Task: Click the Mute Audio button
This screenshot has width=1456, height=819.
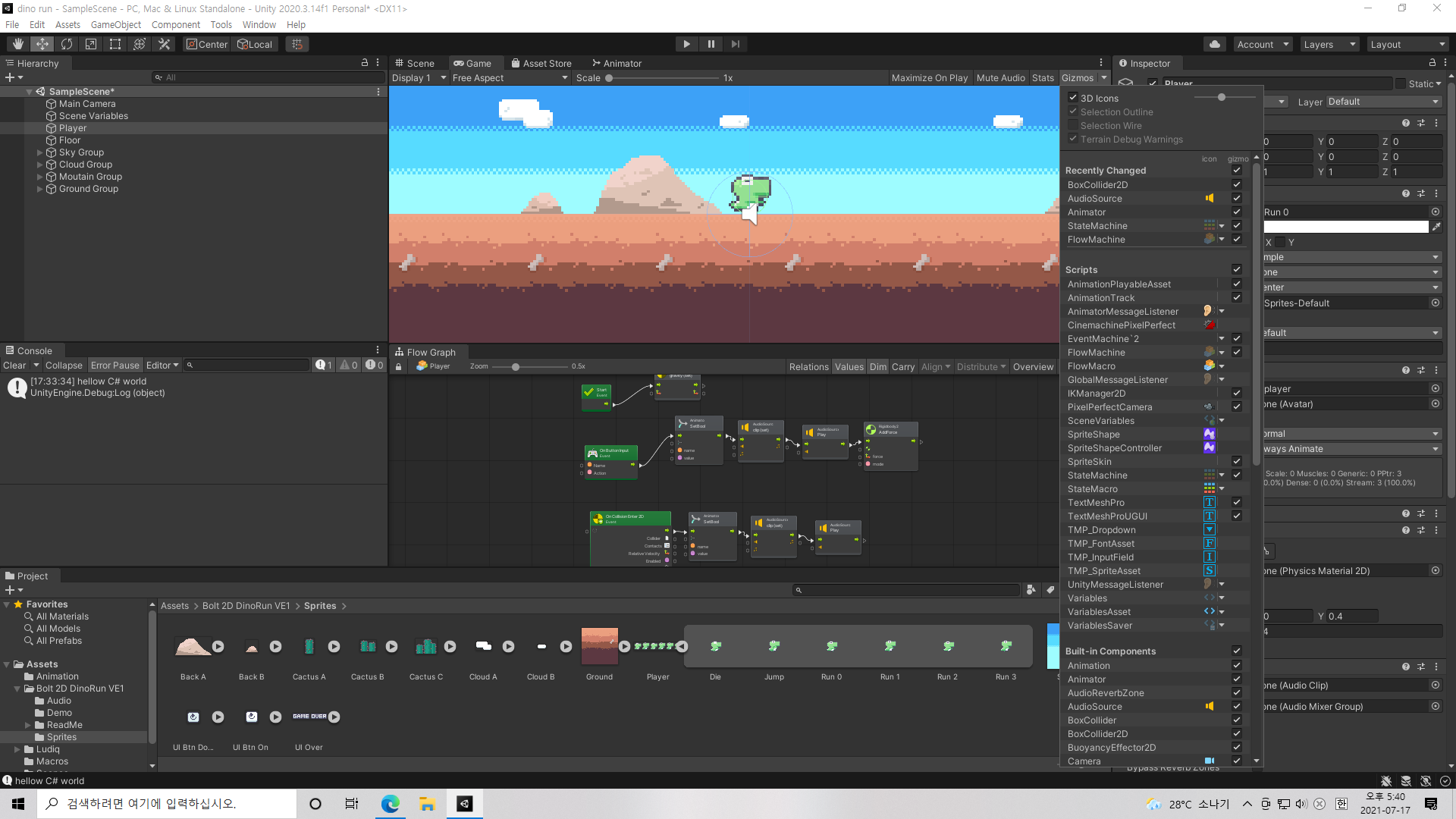Action: (x=1001, y=78)
